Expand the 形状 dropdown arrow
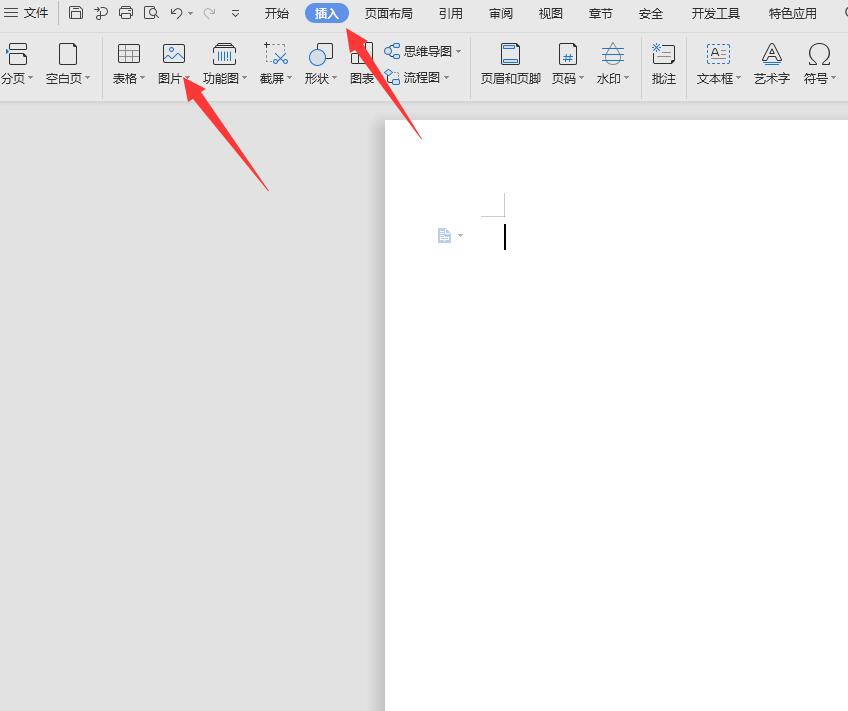The image size is (848, 711). pyautogui.click(x=334, y=78)
